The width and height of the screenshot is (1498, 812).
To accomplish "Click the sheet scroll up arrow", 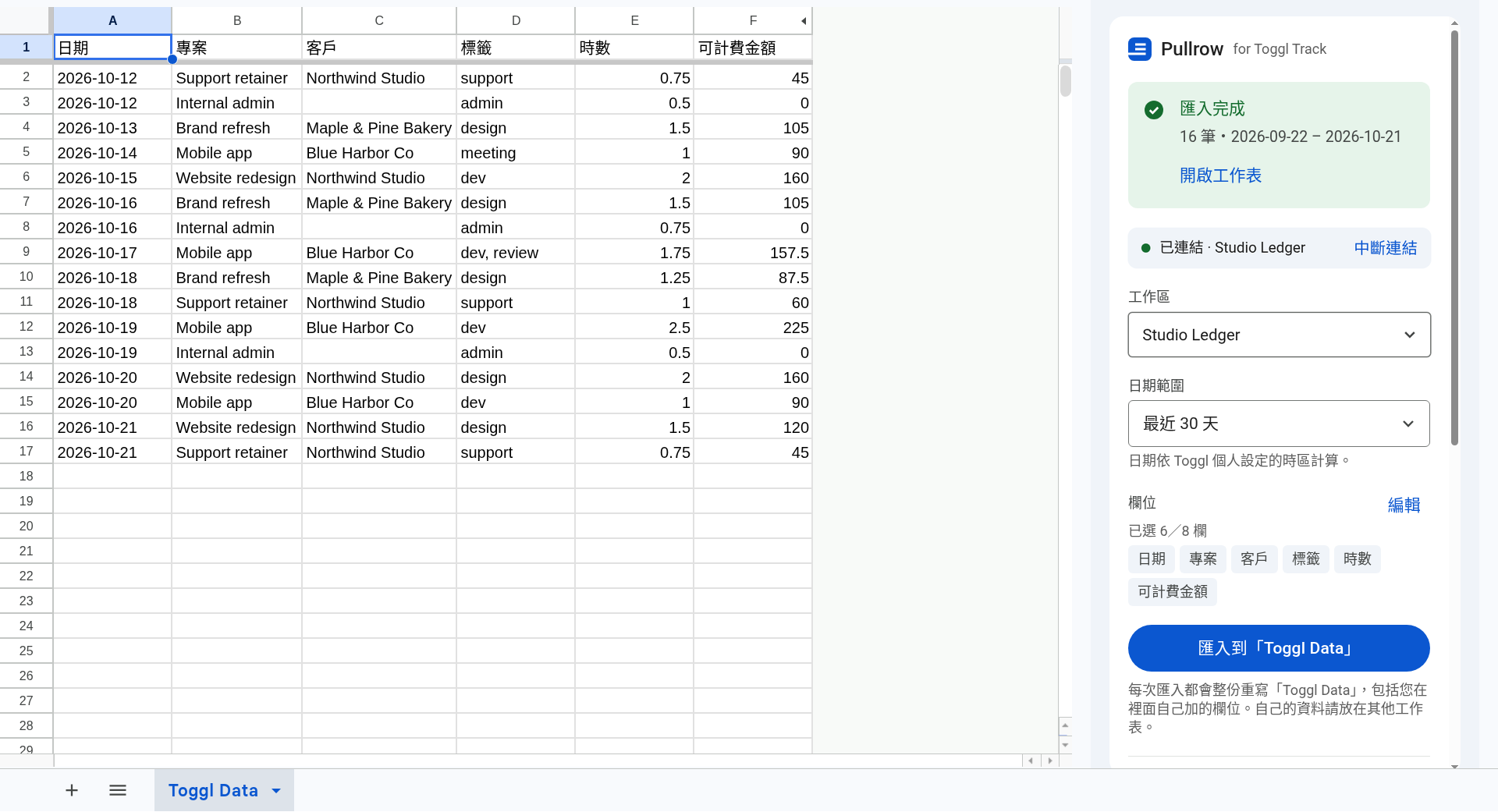I will 1066,726.
